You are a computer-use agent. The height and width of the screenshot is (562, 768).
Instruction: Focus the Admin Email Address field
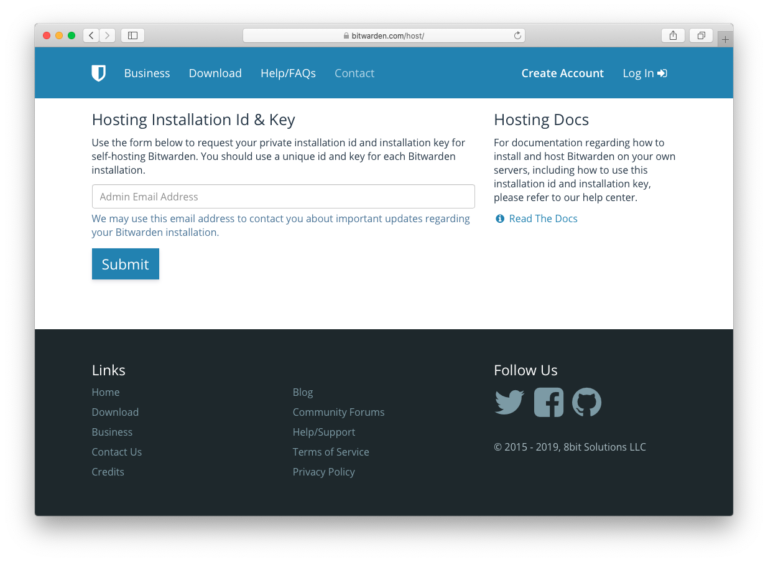pos(283,196)
